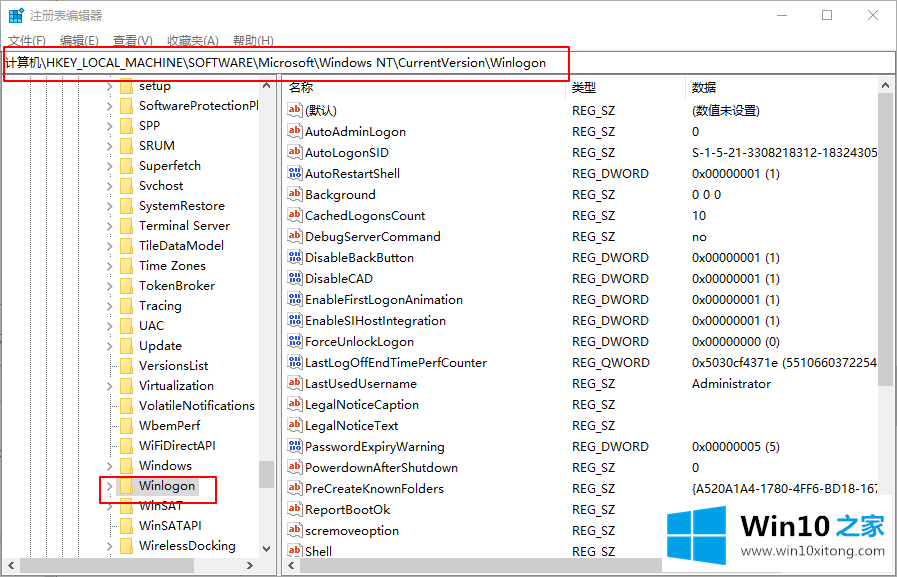Click the folder icon of the UAC key
The width and height of the screenshot is (897, 577).
coord(126,326)
